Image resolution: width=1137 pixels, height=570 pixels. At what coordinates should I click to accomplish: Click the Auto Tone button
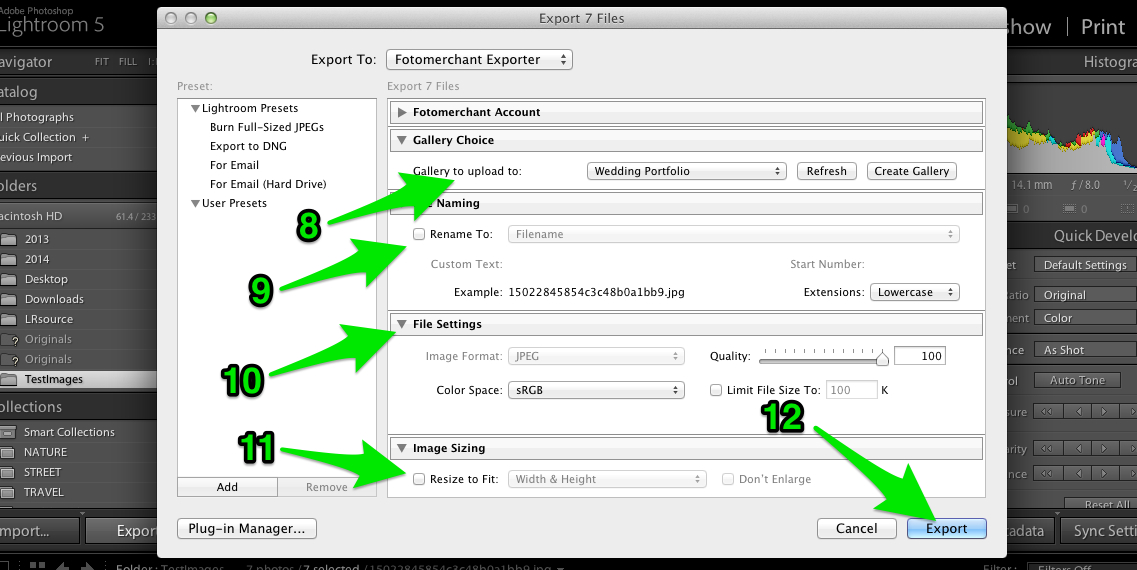coord(1078,380)
